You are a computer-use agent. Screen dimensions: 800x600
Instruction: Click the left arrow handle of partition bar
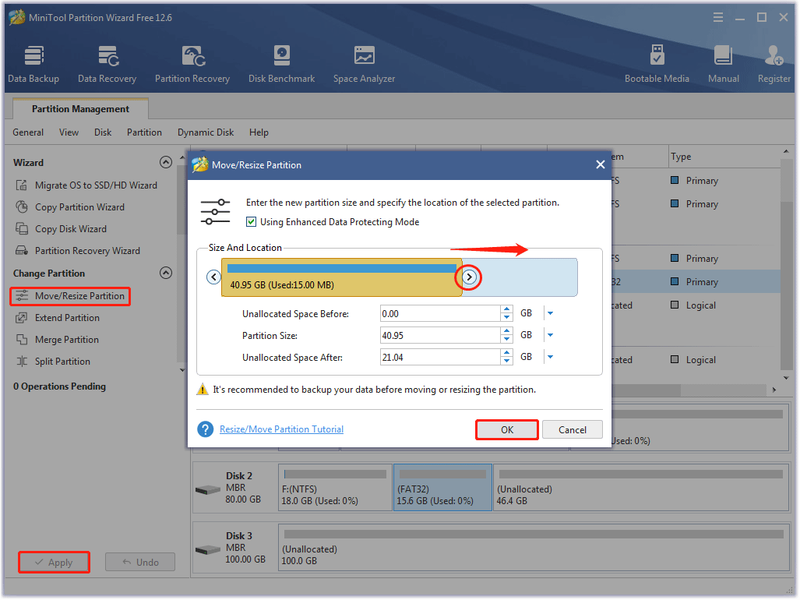tap(214, 277)
